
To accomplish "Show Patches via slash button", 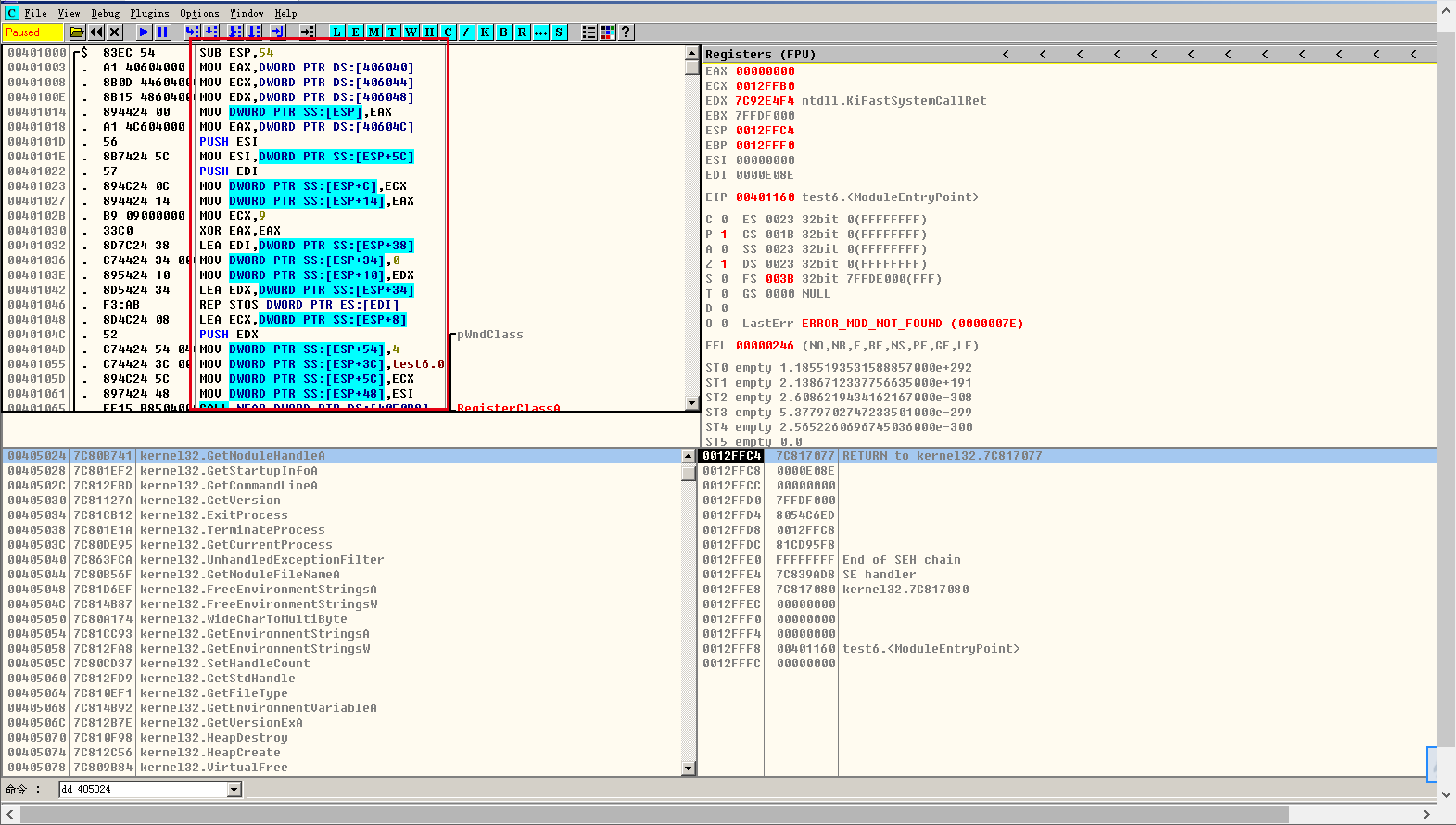I will tap(466, 32).
